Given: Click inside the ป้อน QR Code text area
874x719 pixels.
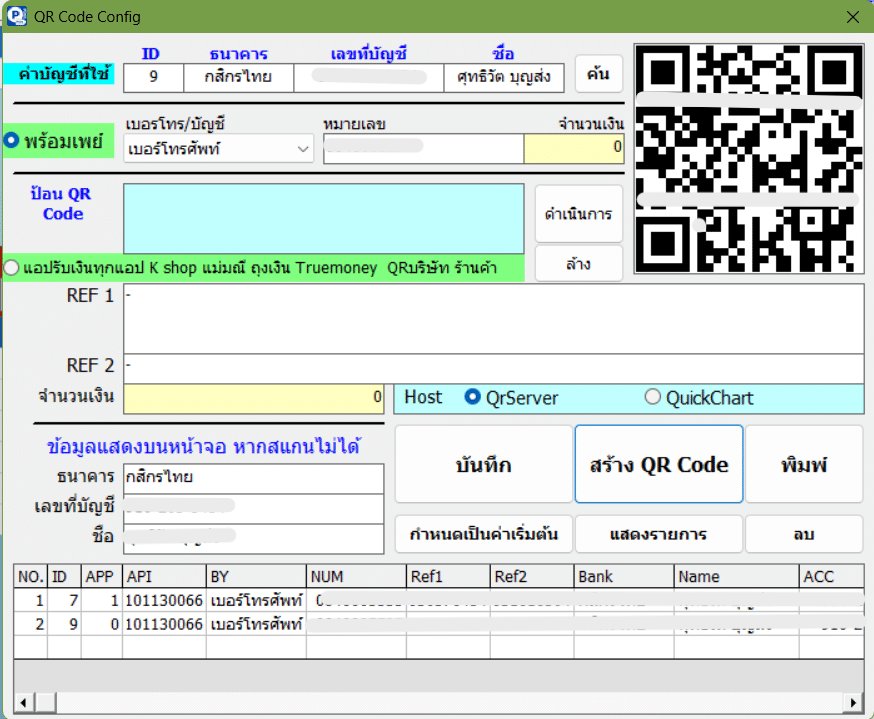Looking at the screenshot, I should tap(323, 218).
